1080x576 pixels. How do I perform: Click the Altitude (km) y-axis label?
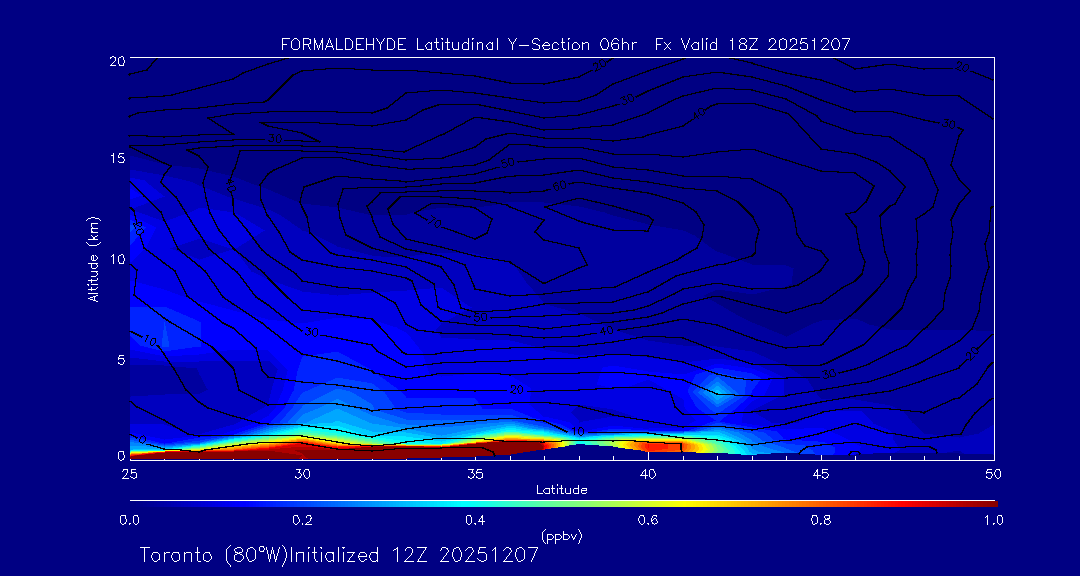click(x=93, y=258)
